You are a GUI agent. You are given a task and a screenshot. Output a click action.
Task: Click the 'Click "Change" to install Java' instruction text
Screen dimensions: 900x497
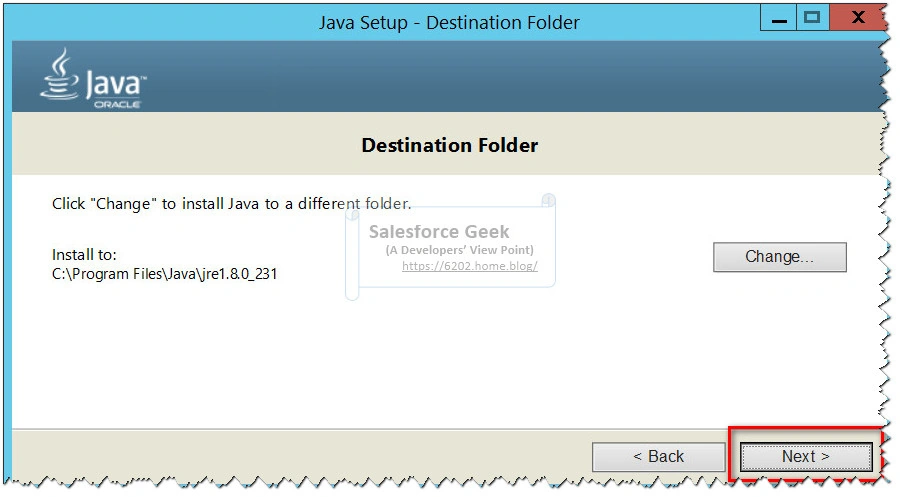231,204
